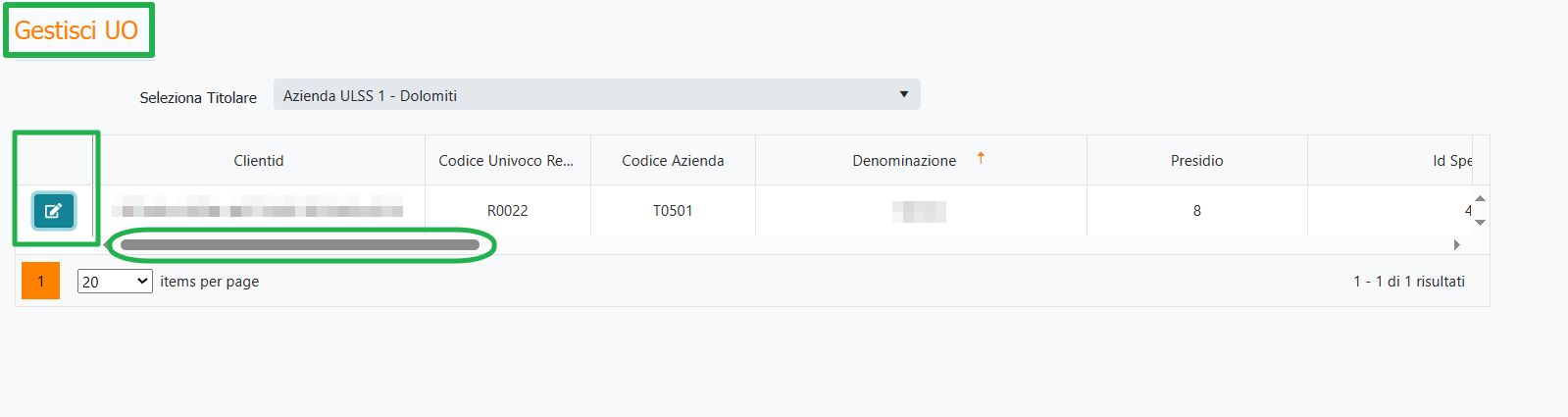This screenshot has height=417, width=1568.
Task: Click the Gestisci UO page title
Action: coord(76,30)
